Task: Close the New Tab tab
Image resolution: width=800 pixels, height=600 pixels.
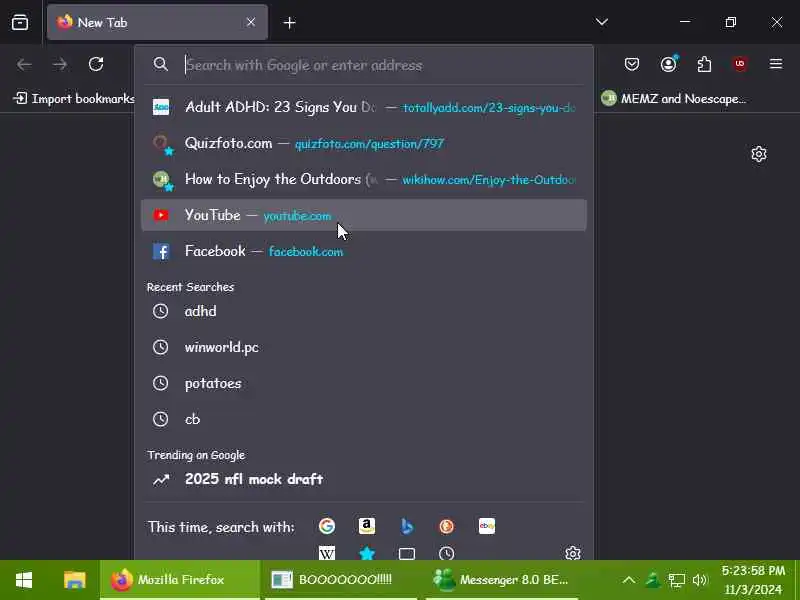Action: coord(251,22)
